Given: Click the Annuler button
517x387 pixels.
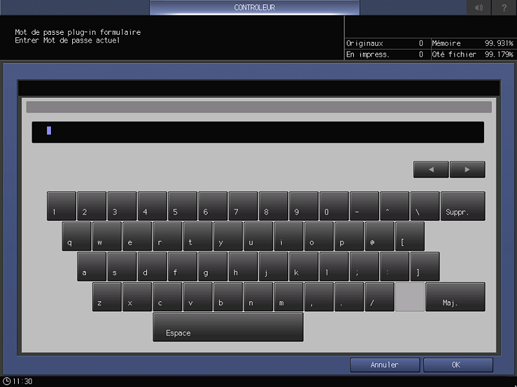Looking at the screenshot, I should click(385, 365).
